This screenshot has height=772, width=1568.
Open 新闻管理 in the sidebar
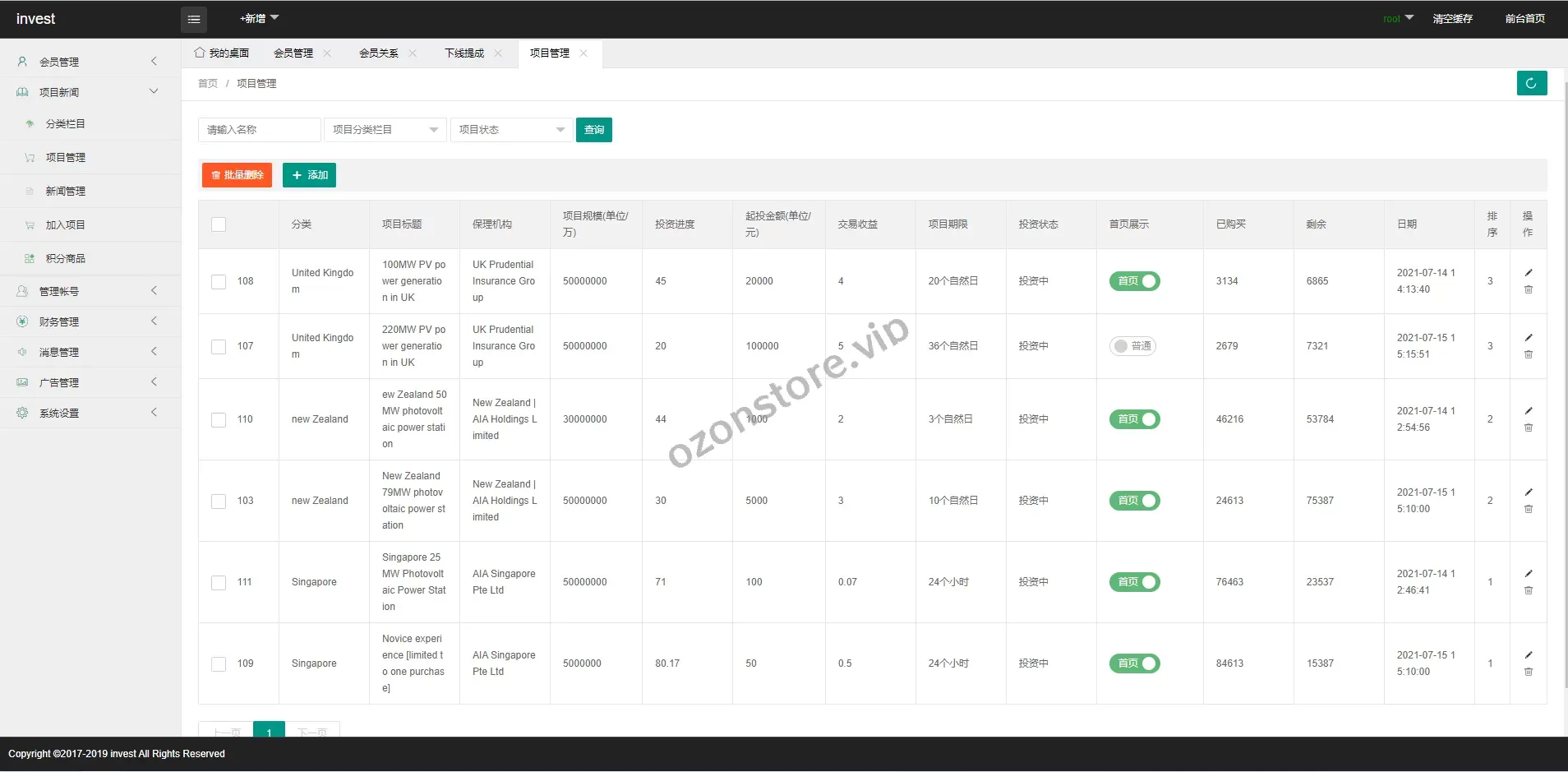(66, 192)
